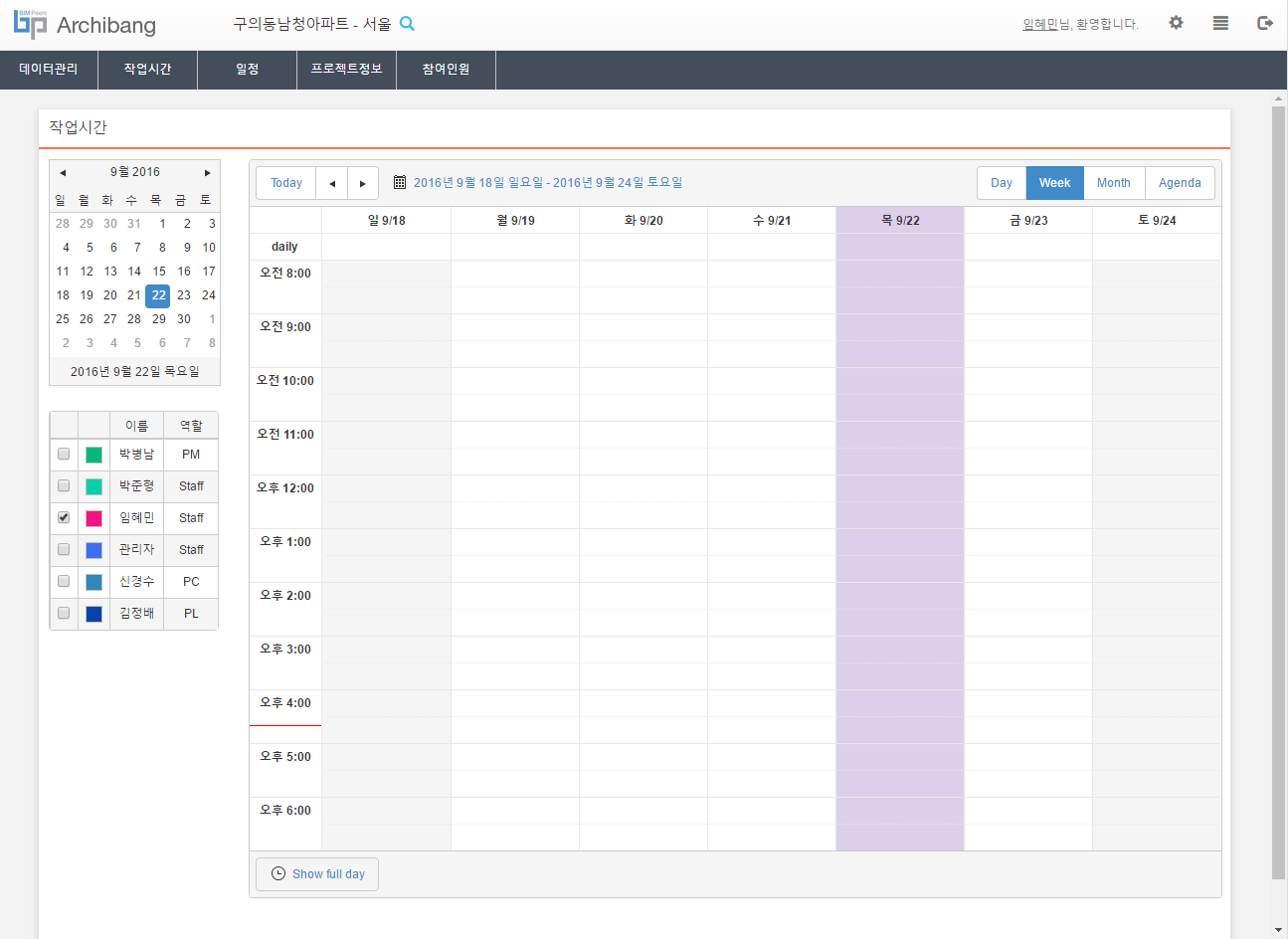Open the 참여인원 menu
1288x939 pixels.
click(x=447, y=70)
